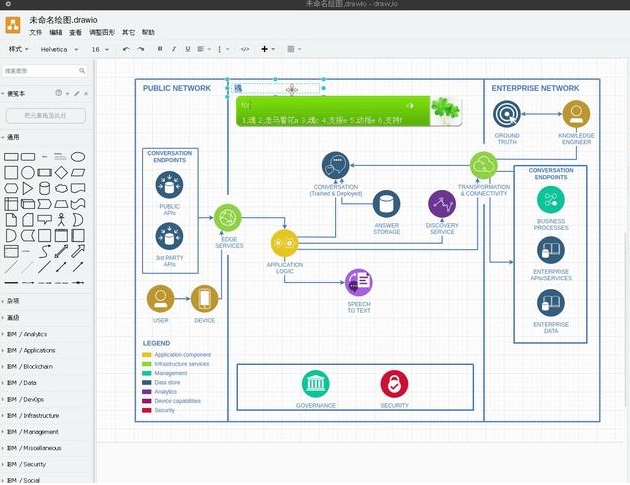Click the Answer Storage database icon
The image size is (630, 485).
pyautogui.click(x=386, y=204)
